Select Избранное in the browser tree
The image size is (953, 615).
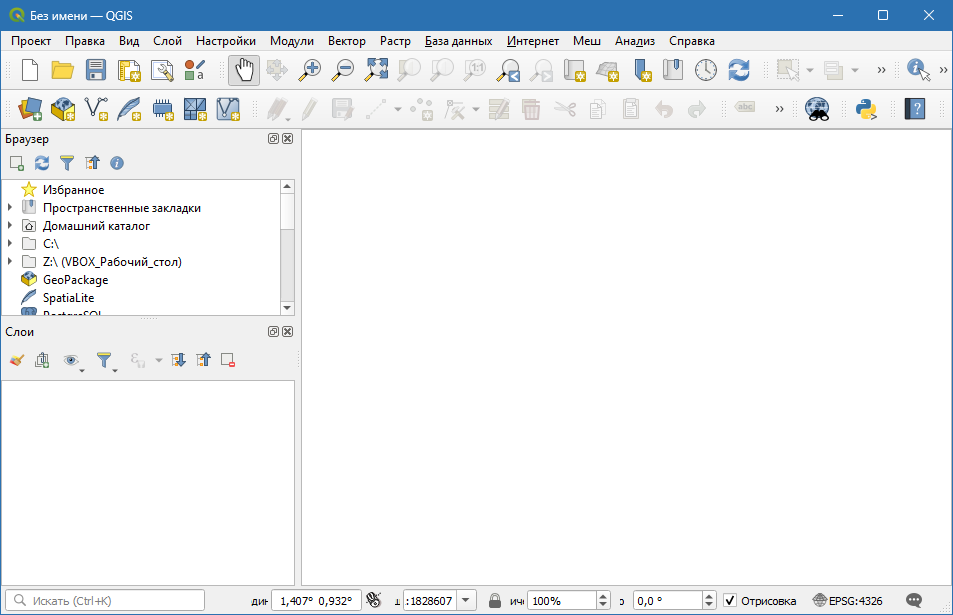[74, 190]
